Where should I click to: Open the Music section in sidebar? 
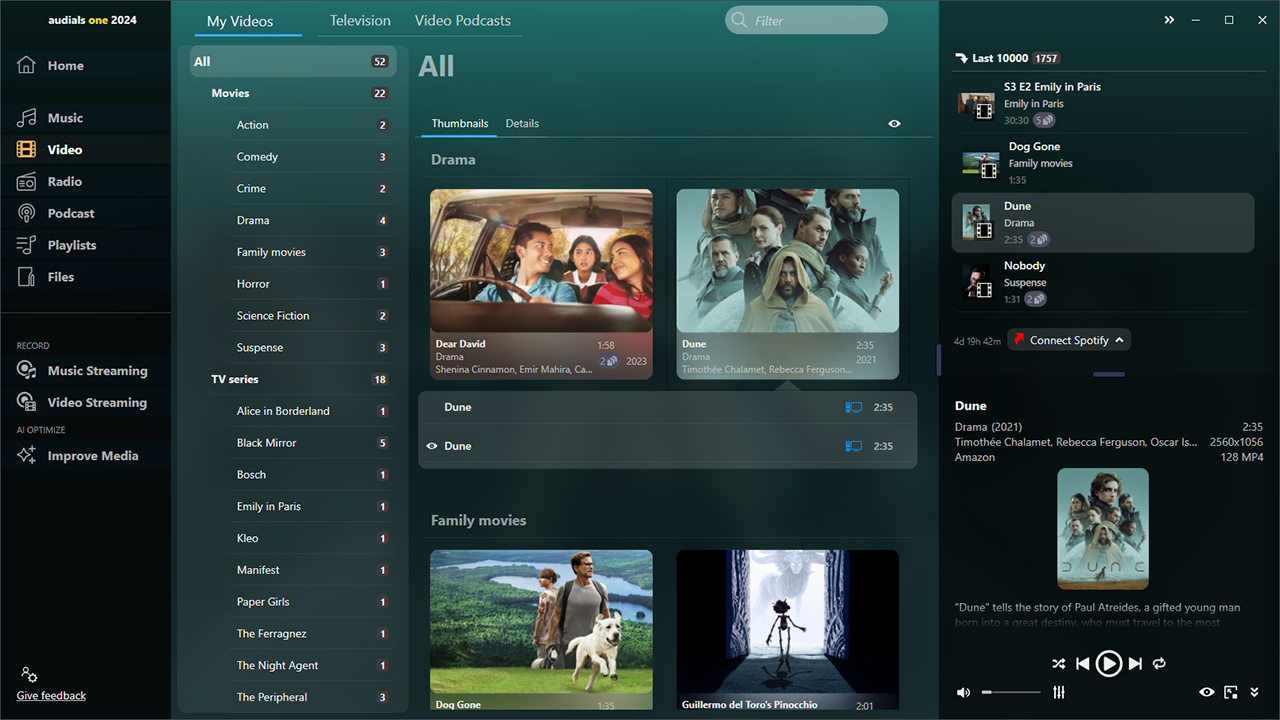(64, 118)
